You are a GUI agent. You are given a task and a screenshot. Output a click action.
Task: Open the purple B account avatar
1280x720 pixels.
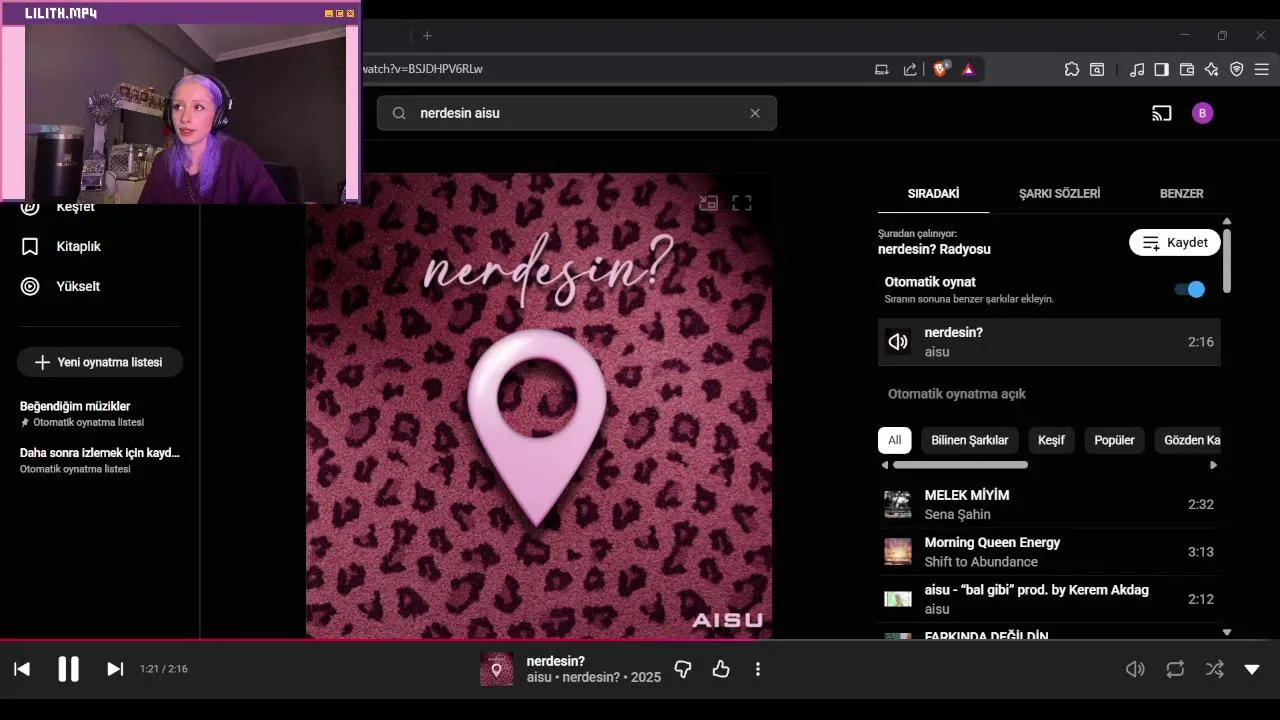[1203, 113]
